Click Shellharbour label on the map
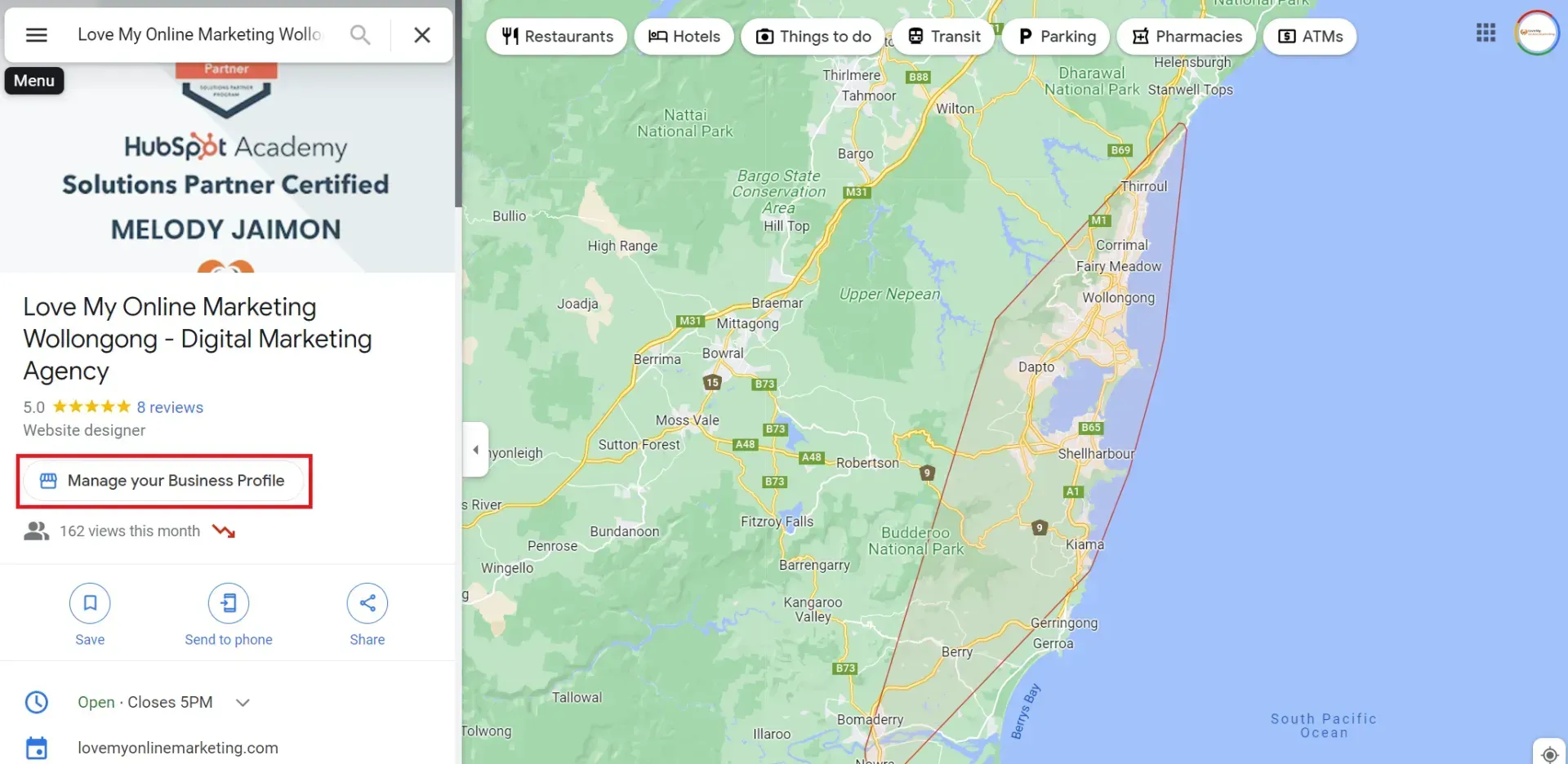The height and width of the screenshot is (764, 1568). click(x=1096, y=454)
